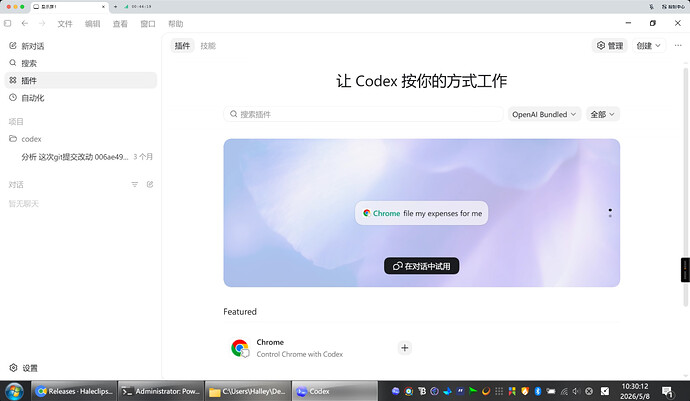The width and height of the screenshot is (690, 401).
Task: Click the grid dots tray icon
Action: [499, 391]
